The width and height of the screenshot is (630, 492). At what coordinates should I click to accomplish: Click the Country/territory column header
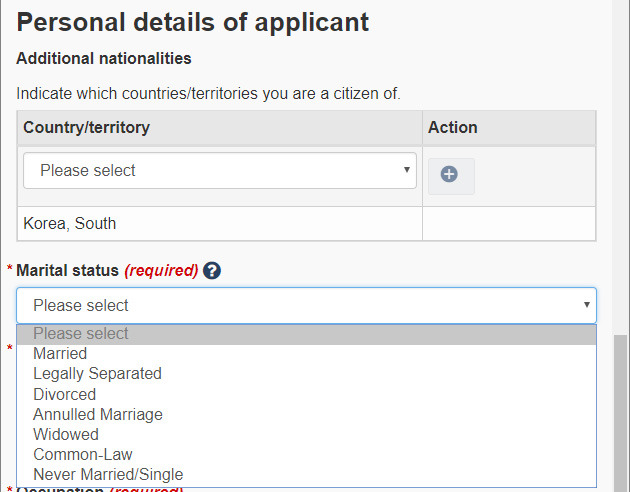pyautogui.click(x=220, y=128)
